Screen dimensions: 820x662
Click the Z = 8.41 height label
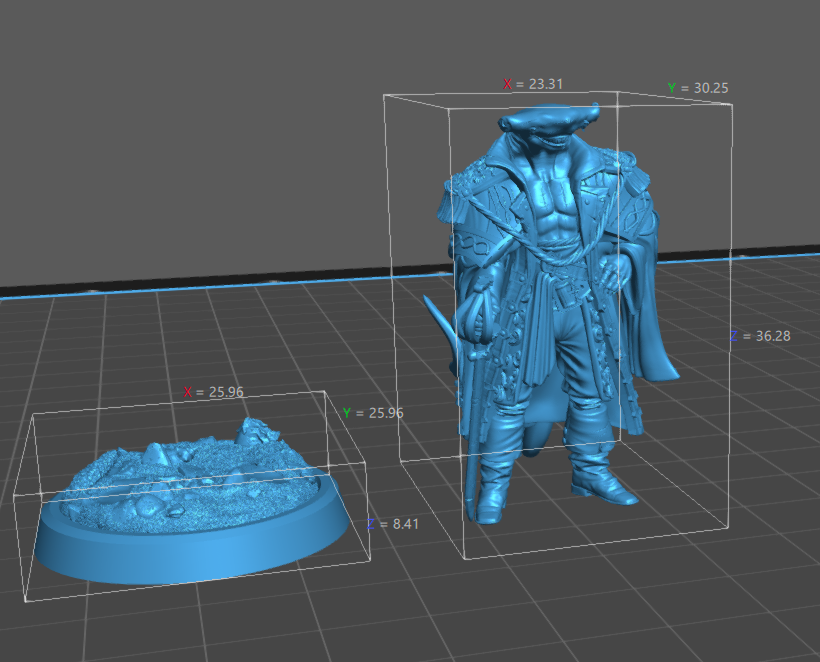pyautogui.click(x=386, y=524)
